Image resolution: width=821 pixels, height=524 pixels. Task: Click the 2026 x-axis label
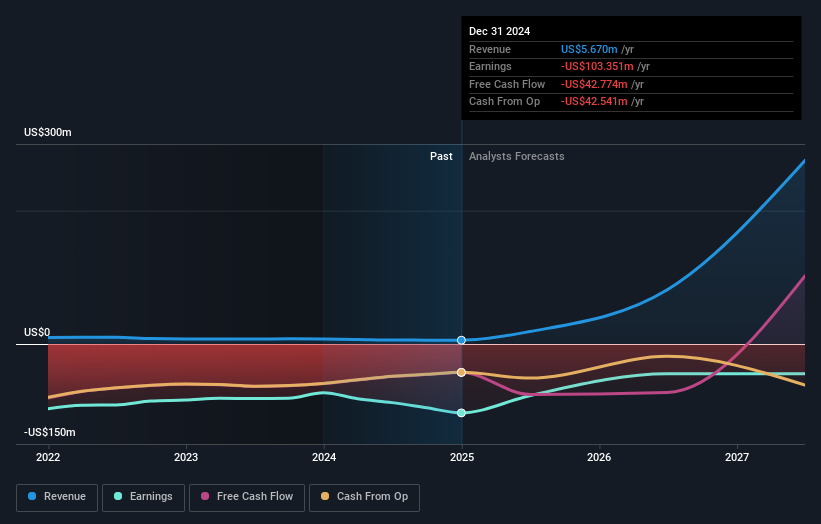point(599,457)
